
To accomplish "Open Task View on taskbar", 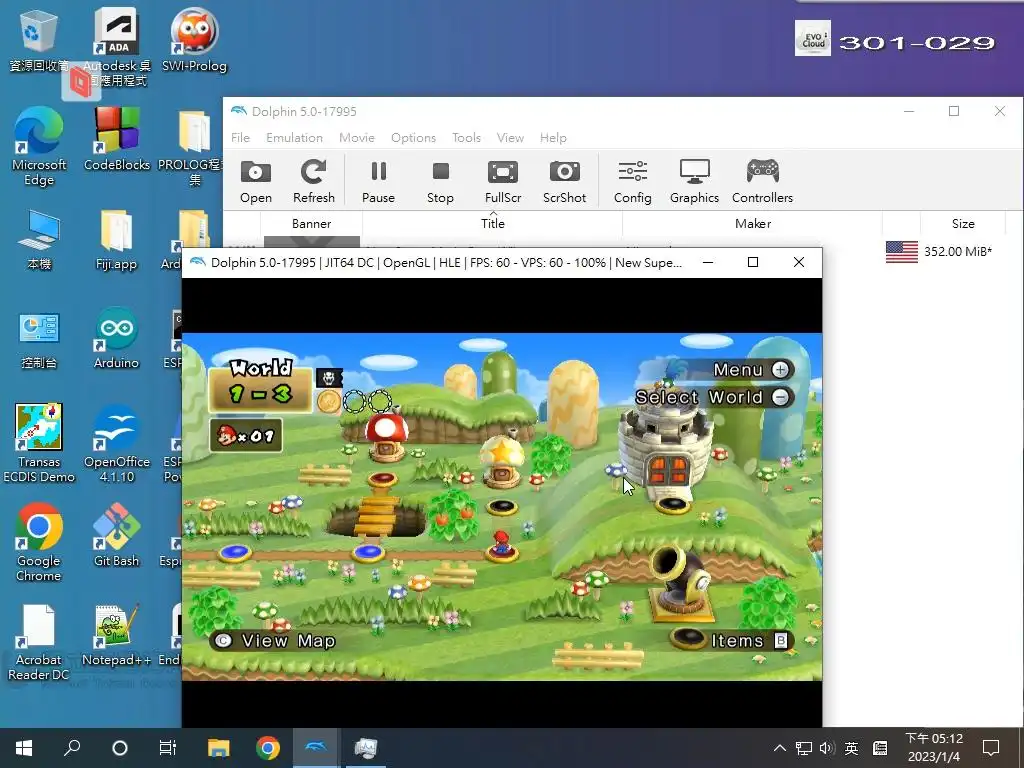I will pyautogui.click(x=168, y=748).
